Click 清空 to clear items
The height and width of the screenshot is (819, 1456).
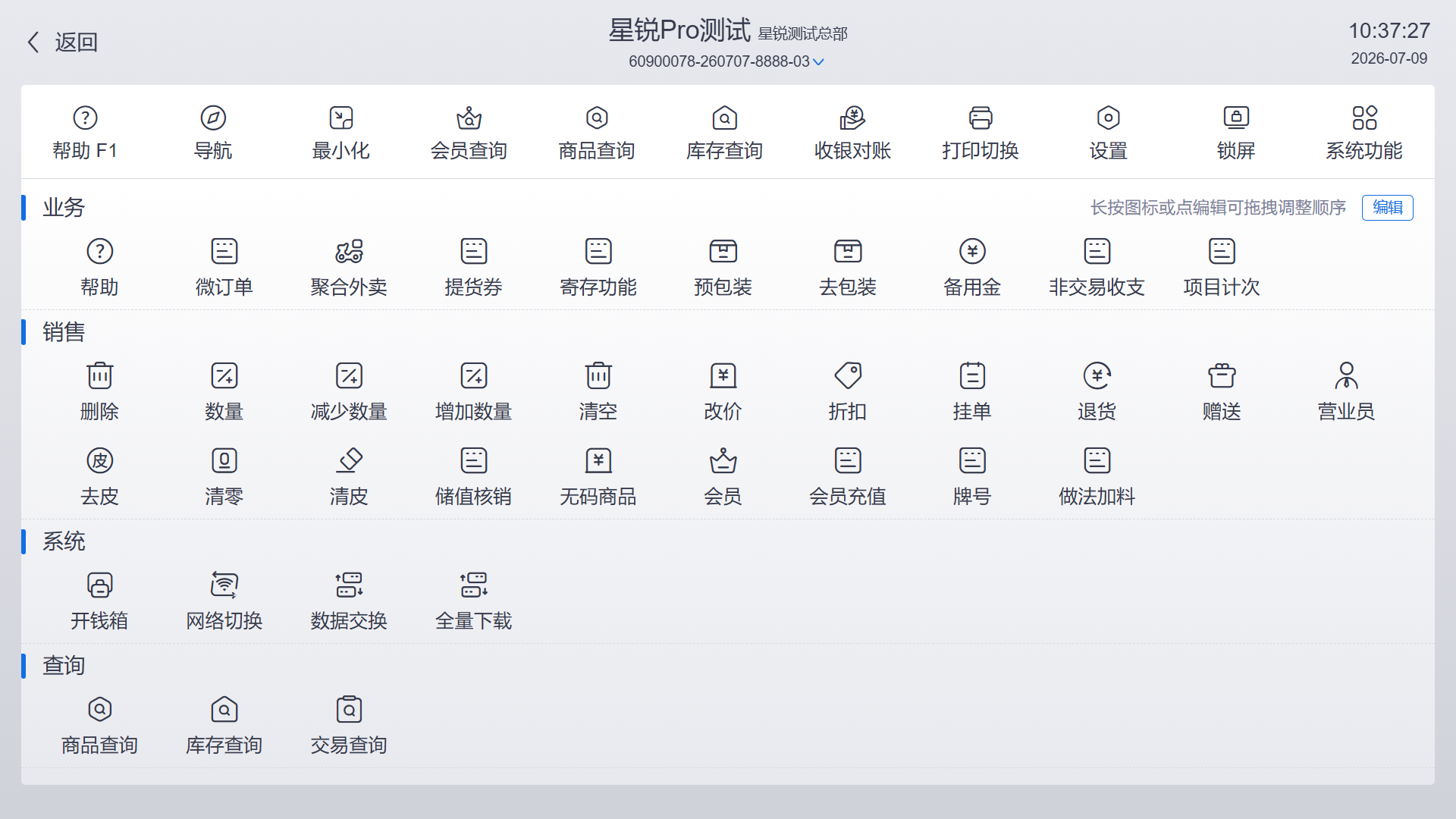click(x=598, y=392)
